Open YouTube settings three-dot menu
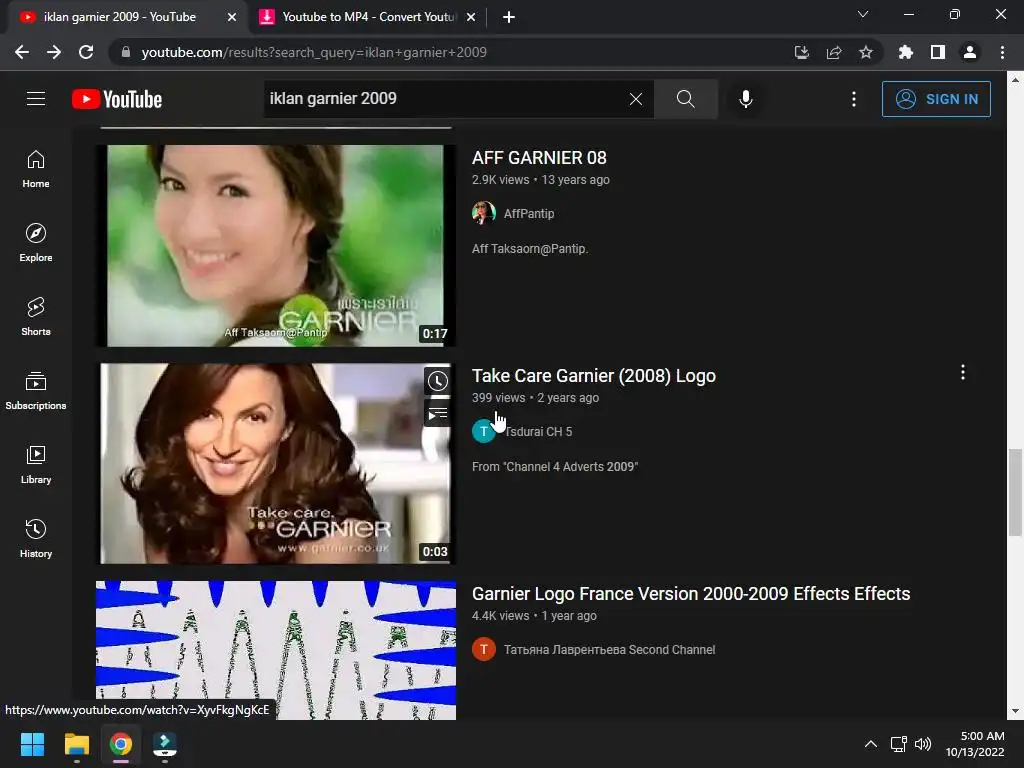This screenshot has height=768, width=1024. click(854, 99)
